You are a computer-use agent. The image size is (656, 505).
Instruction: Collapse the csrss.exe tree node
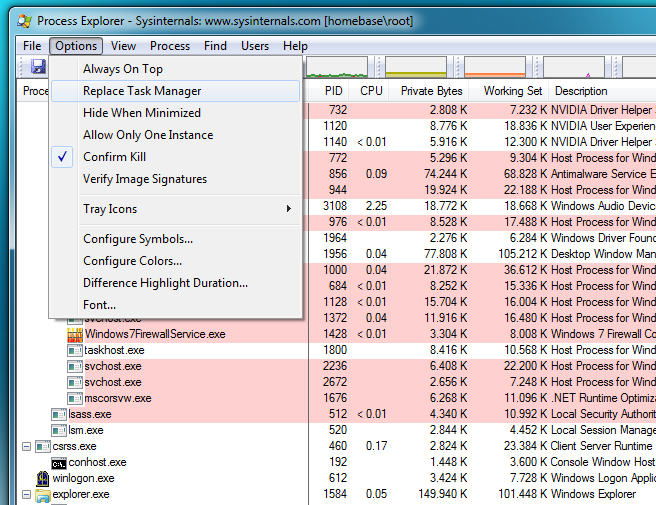[x=26, y=447]
